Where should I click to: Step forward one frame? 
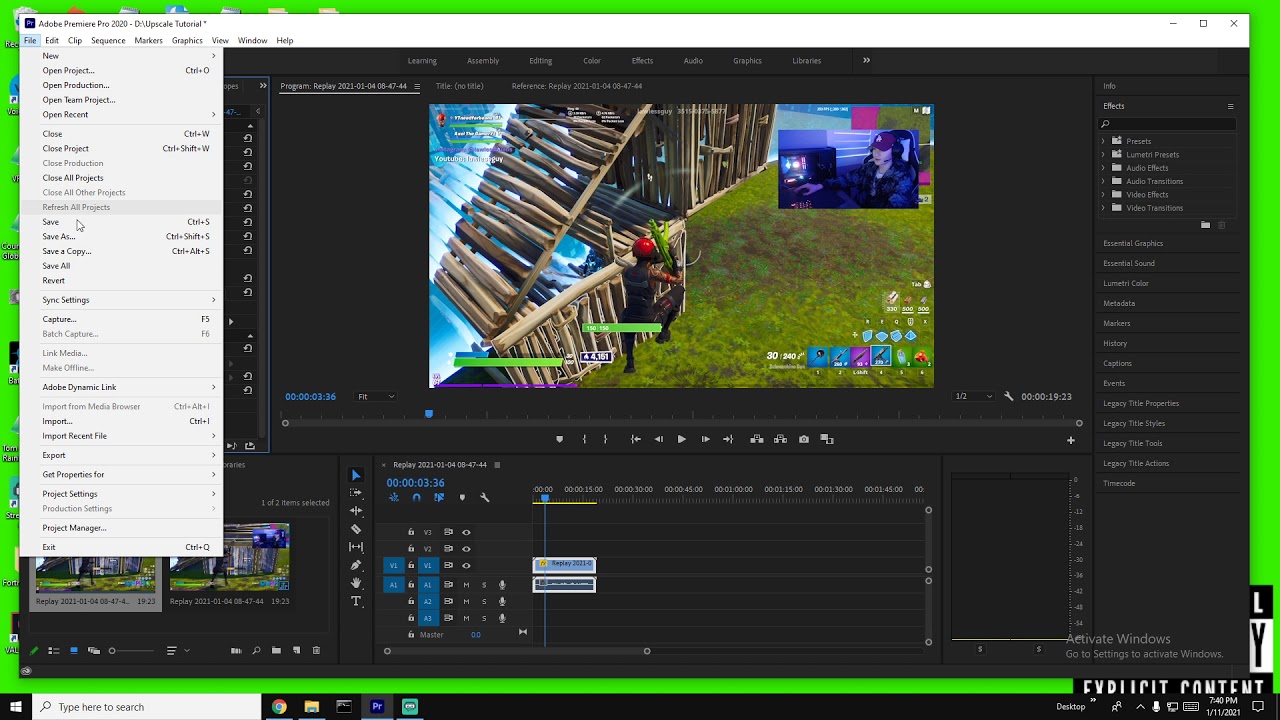point(705,439)
